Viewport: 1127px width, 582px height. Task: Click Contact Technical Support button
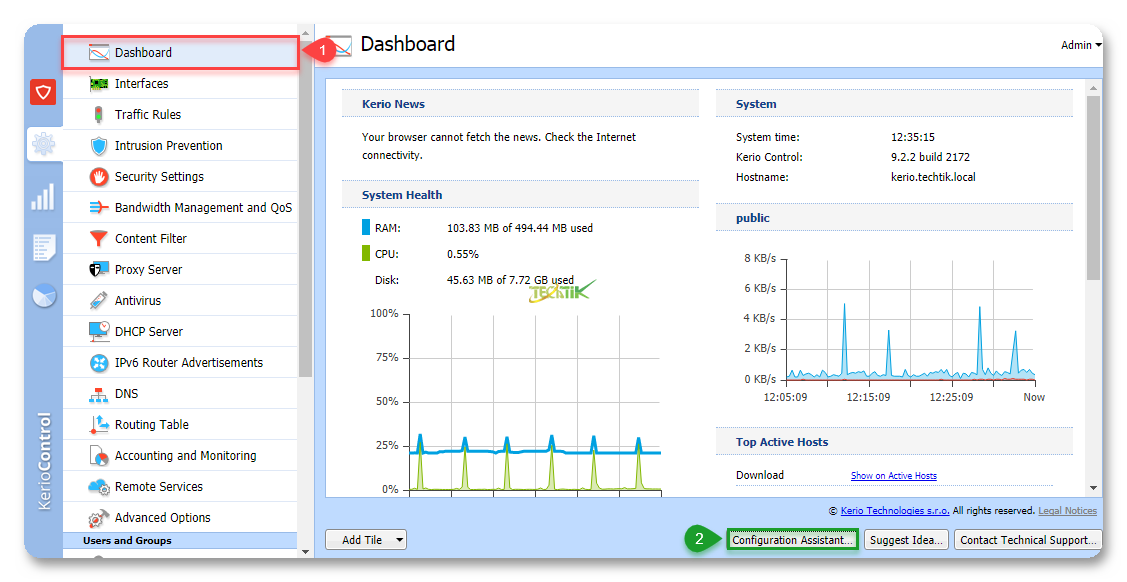point(1027,540)
